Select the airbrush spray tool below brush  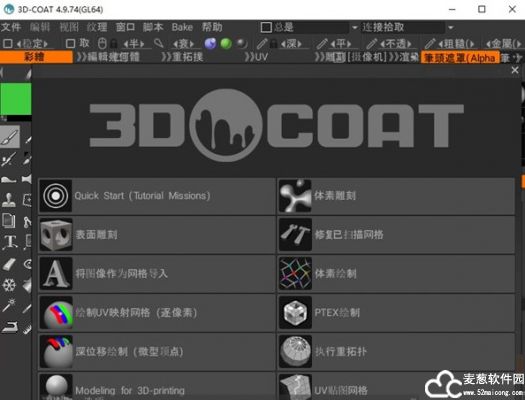[9, 159]
